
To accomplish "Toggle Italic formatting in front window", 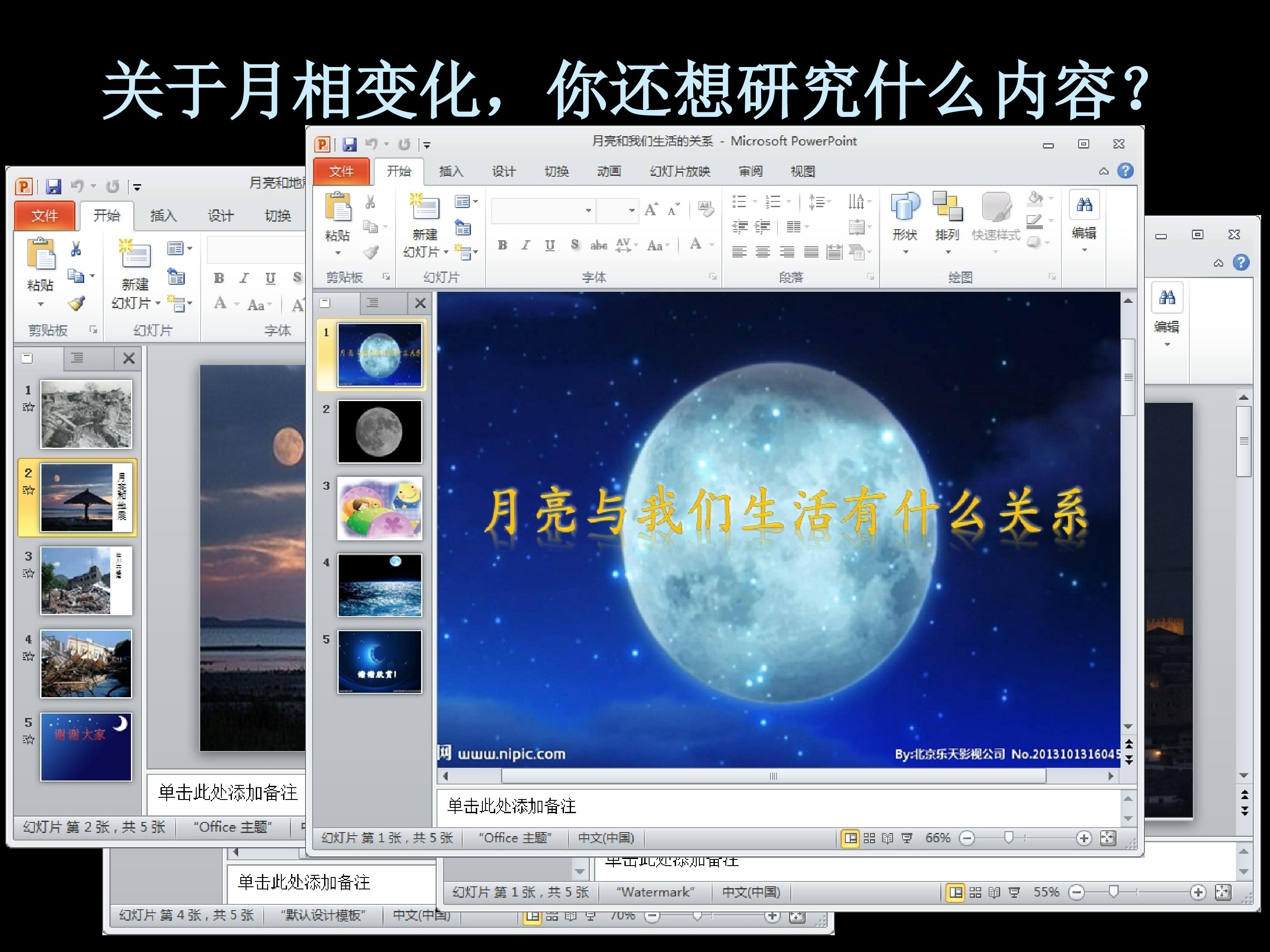I will click(525, 245).
